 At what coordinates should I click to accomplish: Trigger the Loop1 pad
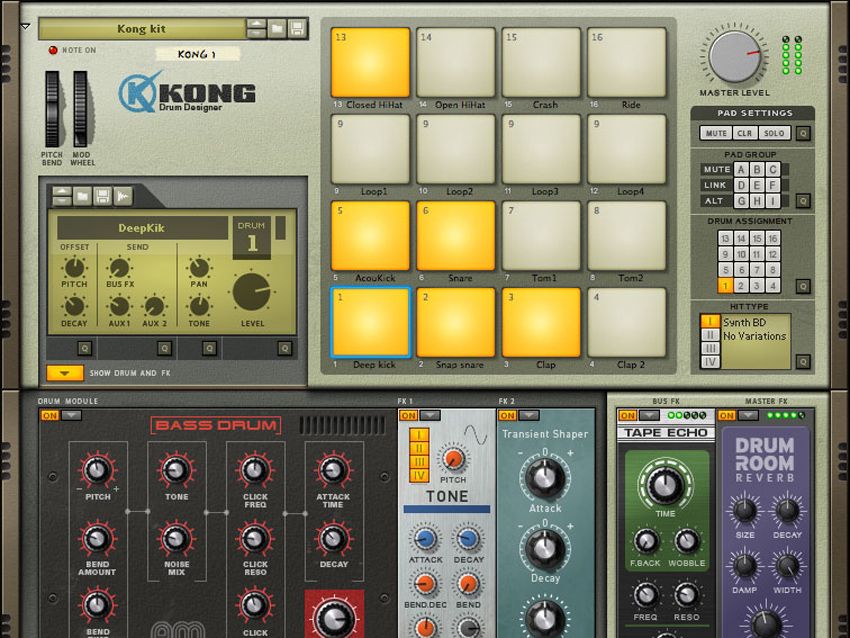pyautogui.click(x=370, y=149)
